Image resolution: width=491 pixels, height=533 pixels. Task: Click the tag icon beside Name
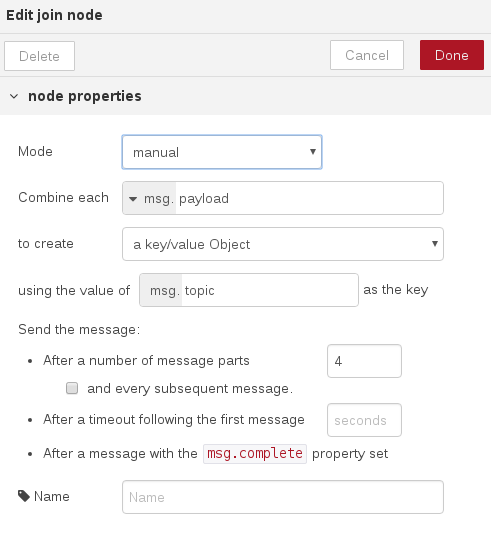[24, 496]
